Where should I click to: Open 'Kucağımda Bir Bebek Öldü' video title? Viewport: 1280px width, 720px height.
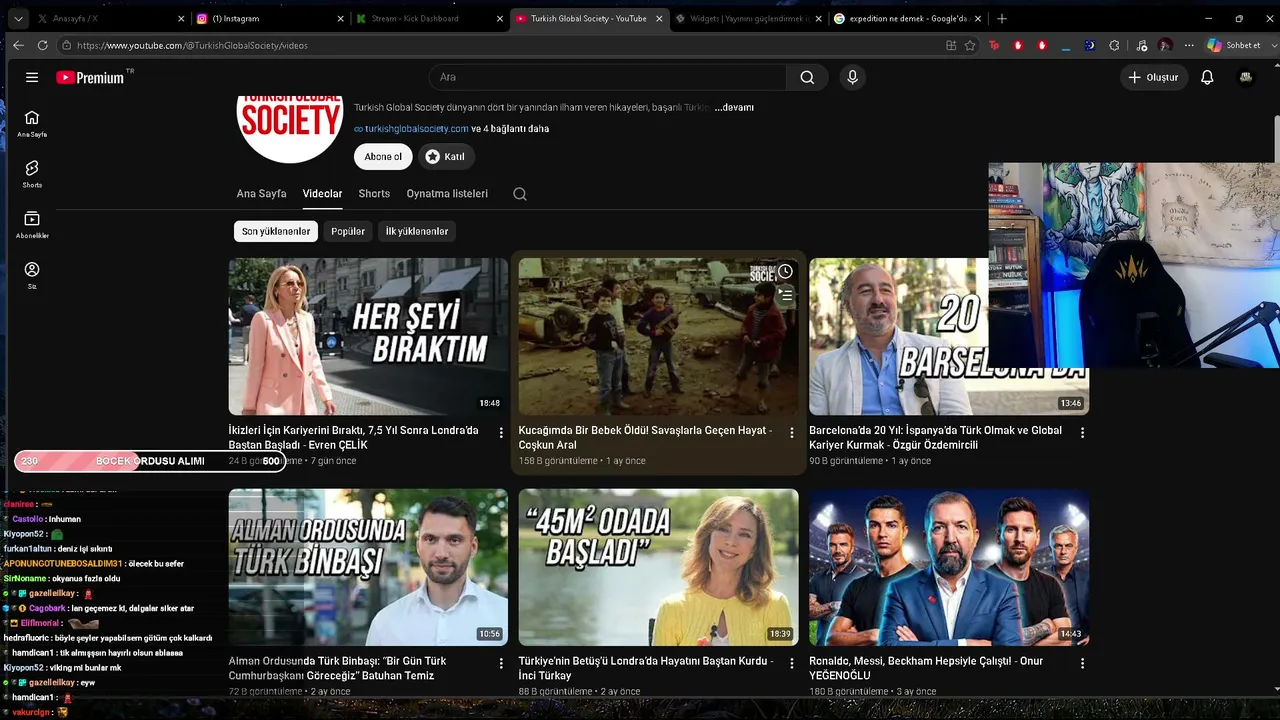click(x=645, y=438)
